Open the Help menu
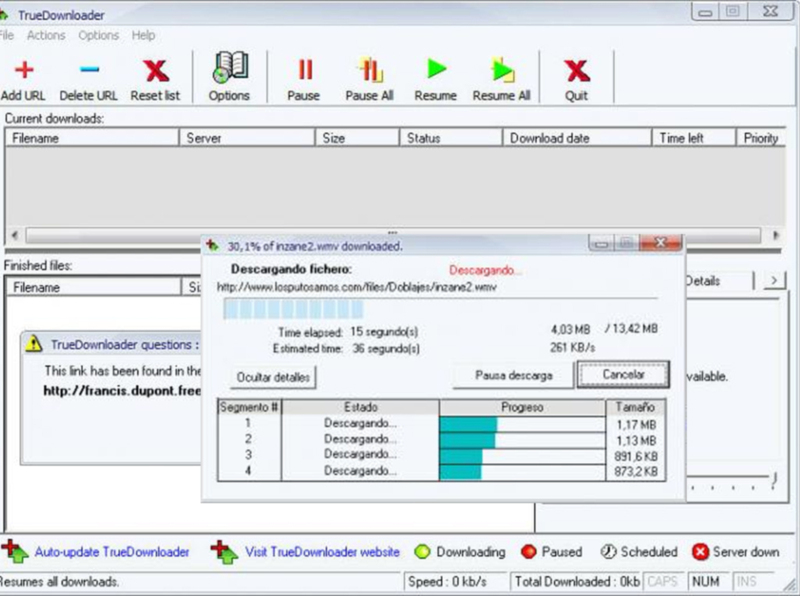800x596 pixels. point(143,35)
